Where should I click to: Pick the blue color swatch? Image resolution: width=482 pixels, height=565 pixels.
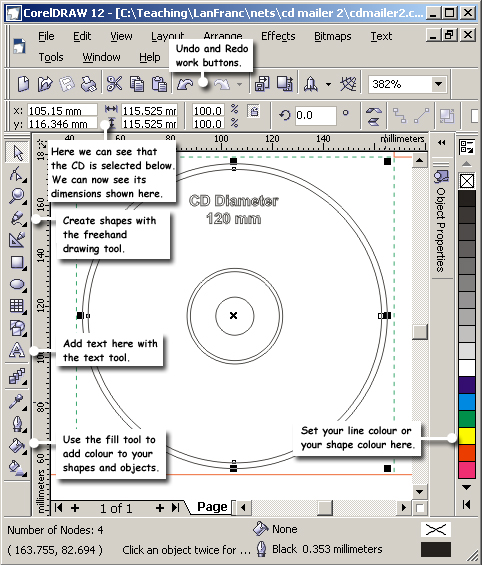pos(467,401)
